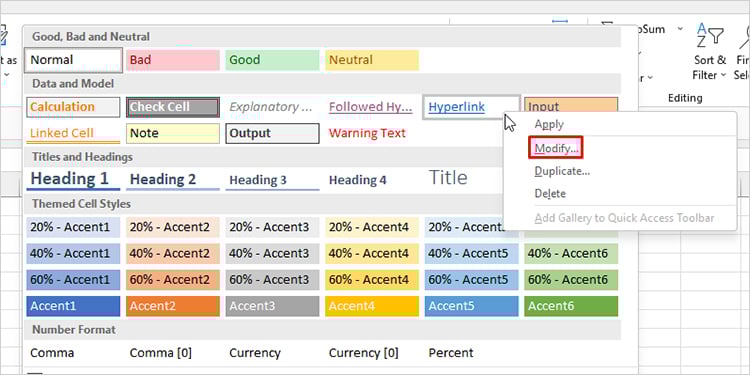Apply the Bad cell style

173,60
